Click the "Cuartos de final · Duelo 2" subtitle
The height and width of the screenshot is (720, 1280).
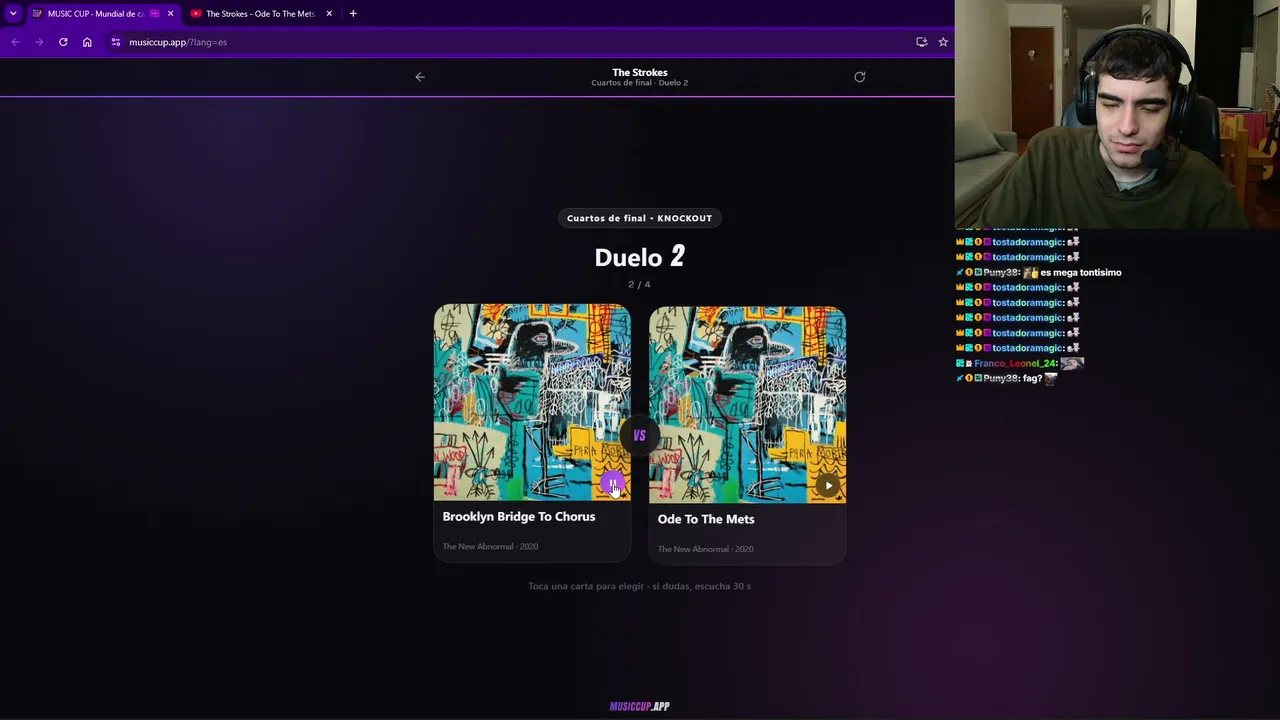pos(640,83)
